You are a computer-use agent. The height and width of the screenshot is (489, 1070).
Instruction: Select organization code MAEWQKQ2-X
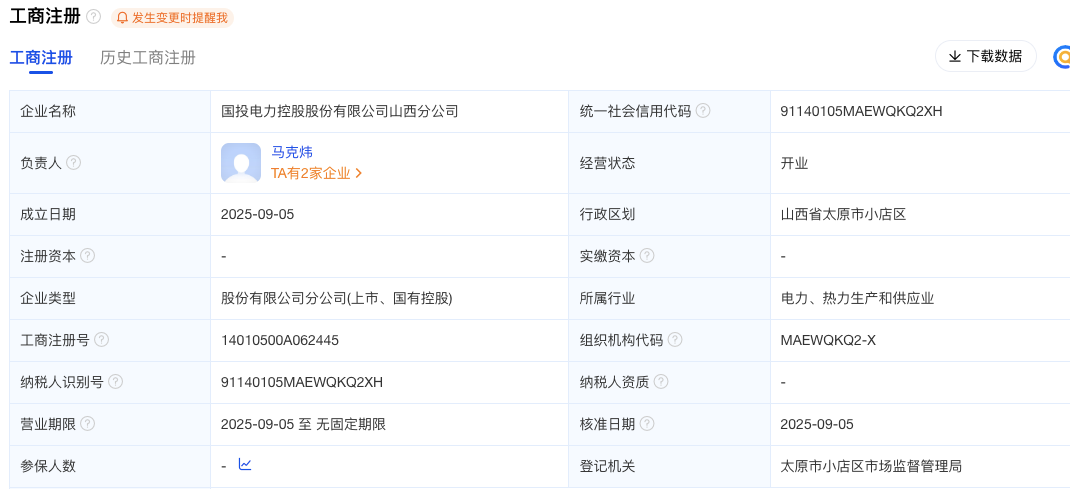828,340
